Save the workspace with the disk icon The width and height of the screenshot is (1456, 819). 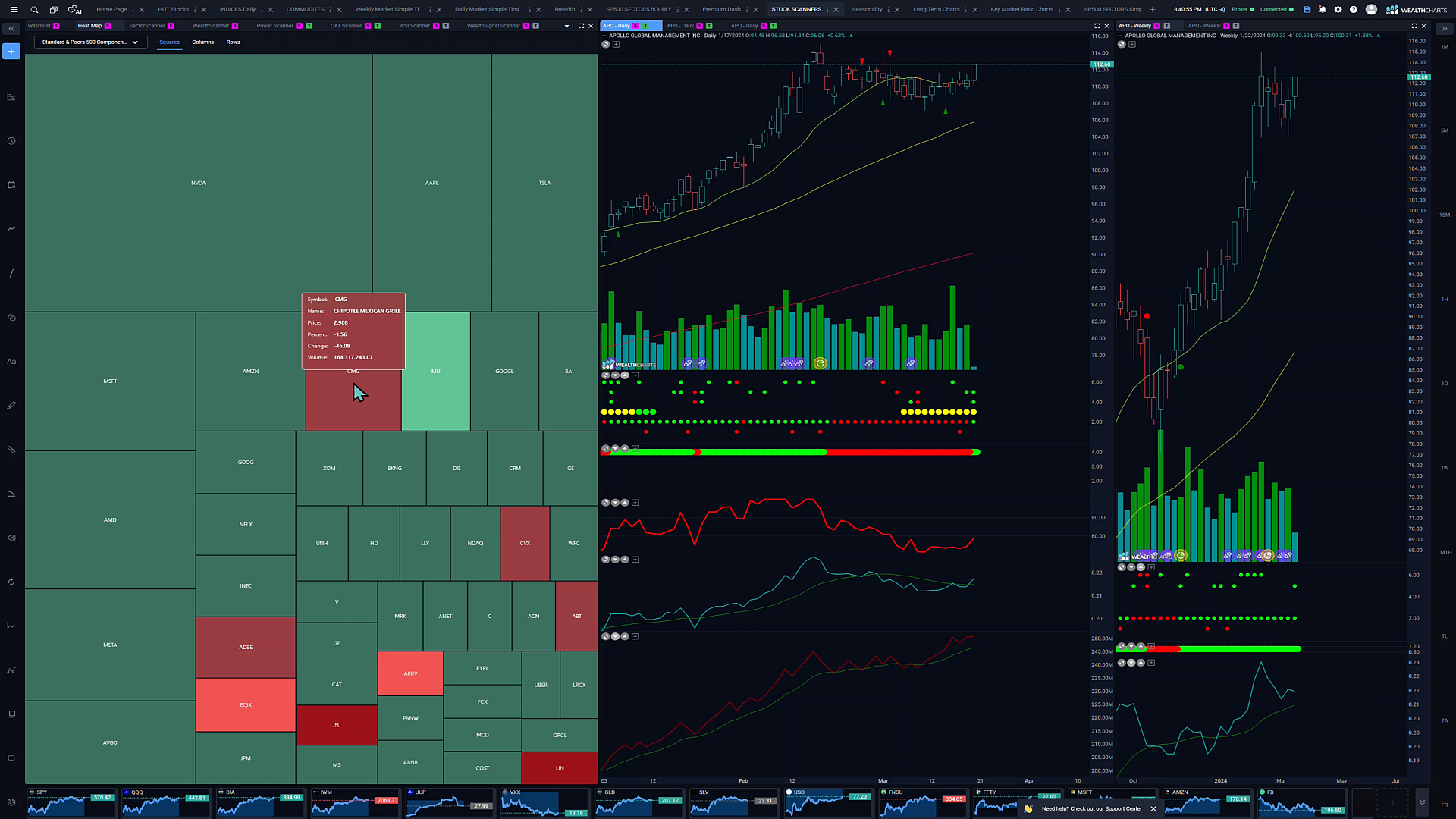[x=1307, y=10]
